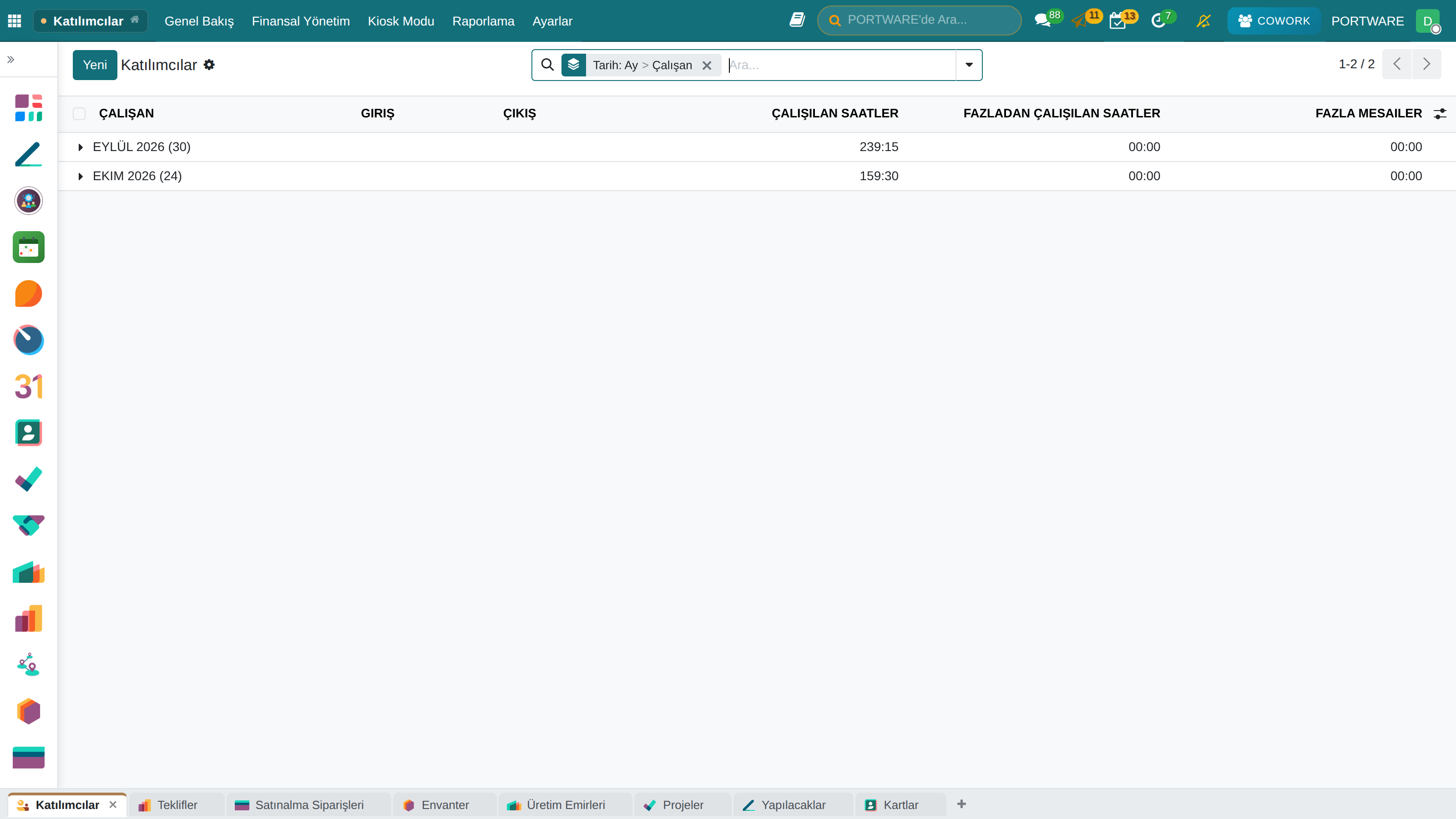Open the dashboard app in sidebar

[x=28, y=107]
